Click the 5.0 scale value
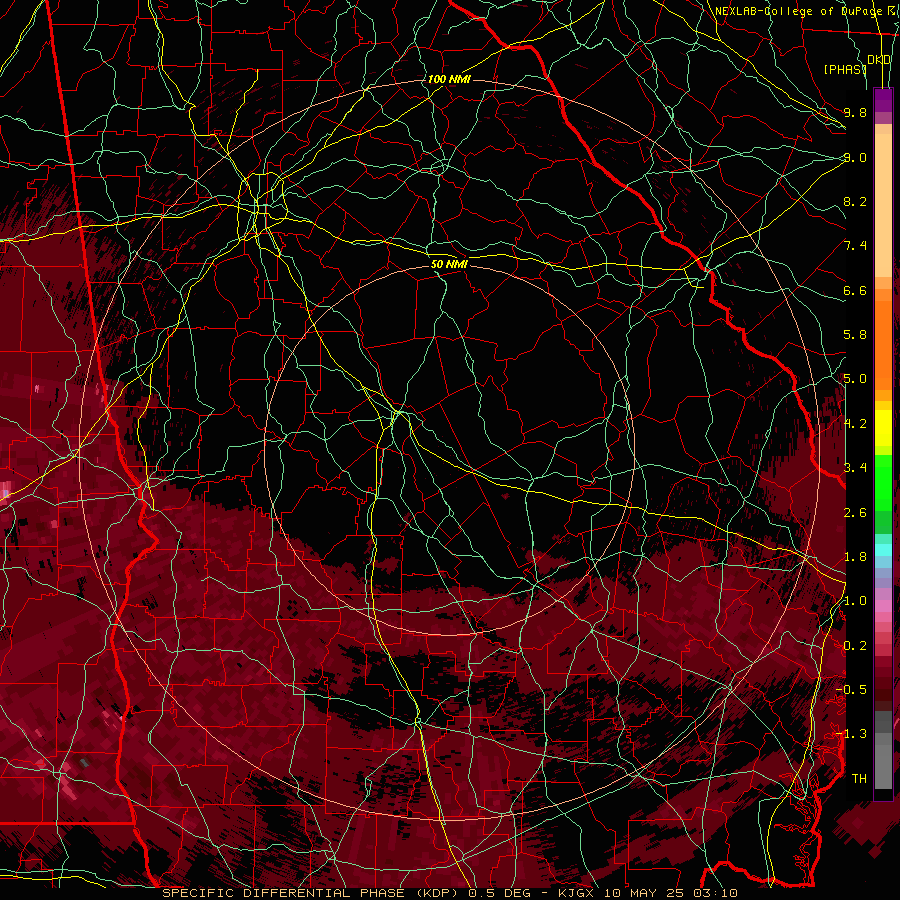This screenshot has height=900, width=900. tap(855, 379)
